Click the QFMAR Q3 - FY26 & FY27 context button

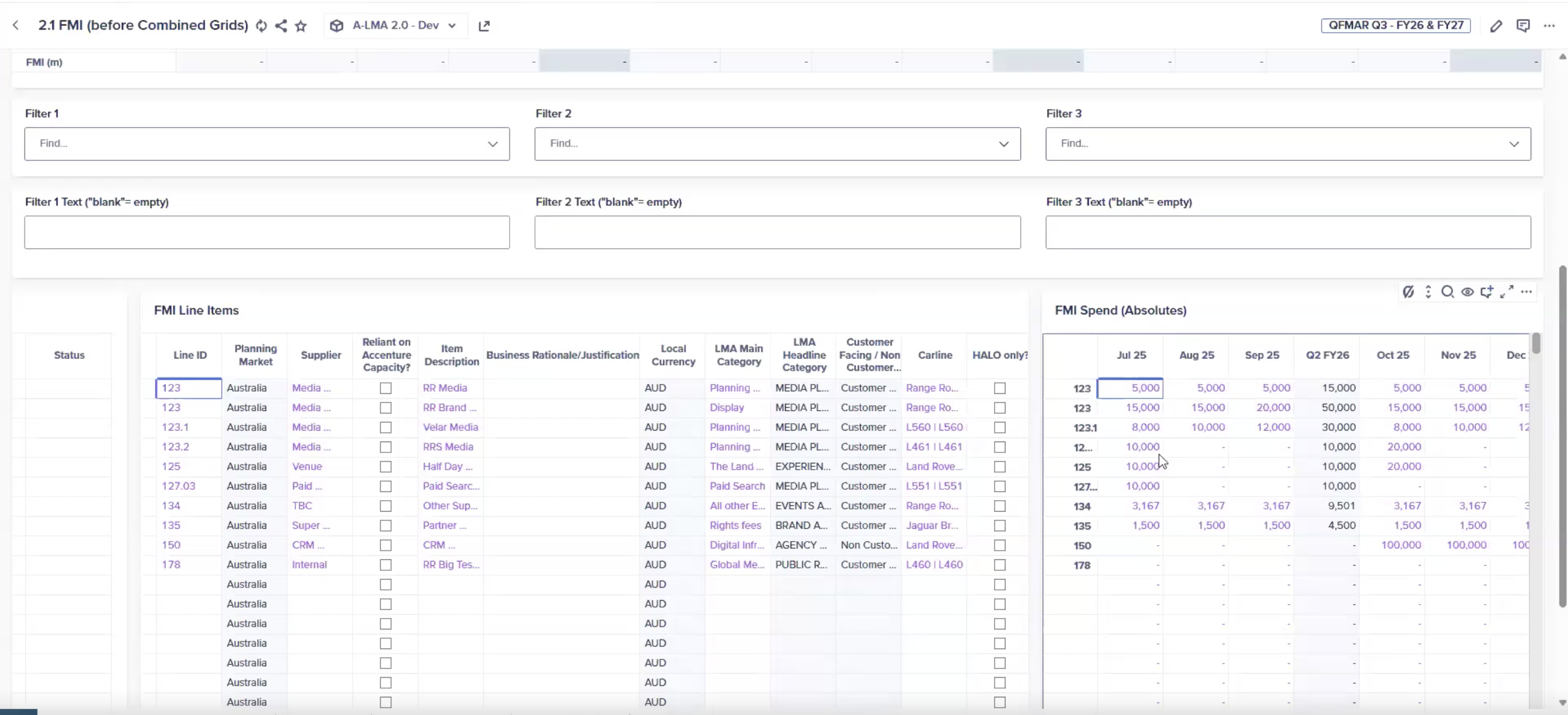(x=1395, y=25)
